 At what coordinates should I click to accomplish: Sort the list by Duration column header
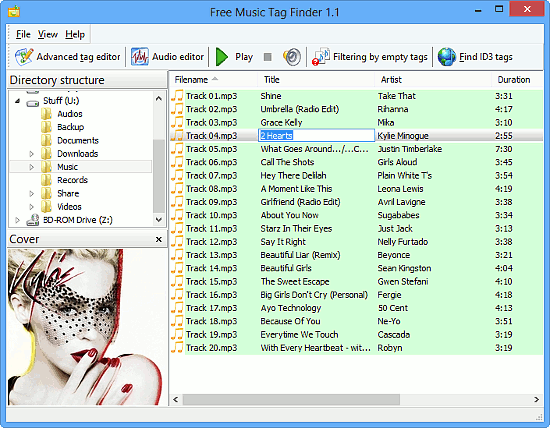tap(517, 80)
